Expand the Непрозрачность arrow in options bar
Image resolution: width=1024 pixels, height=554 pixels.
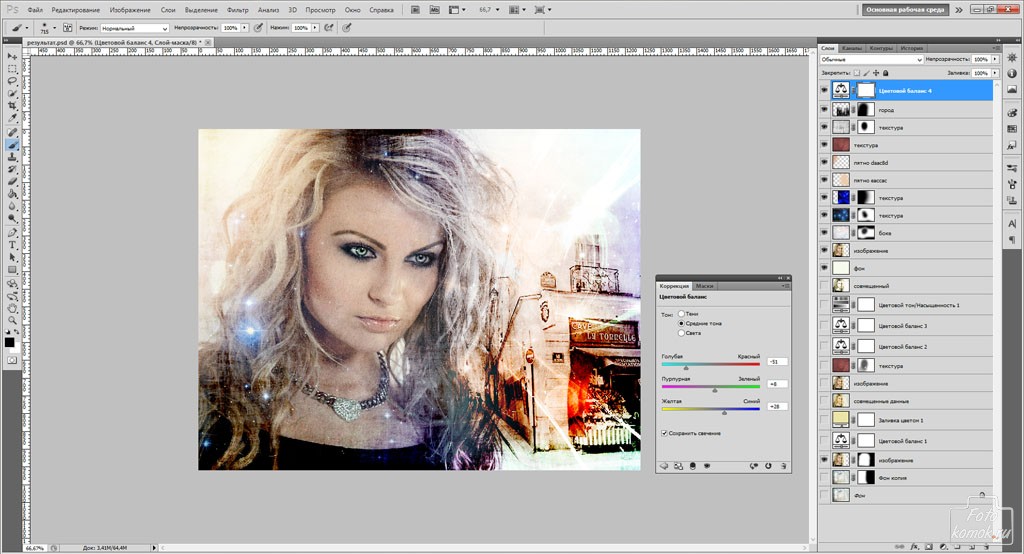[x=245, y=28]
